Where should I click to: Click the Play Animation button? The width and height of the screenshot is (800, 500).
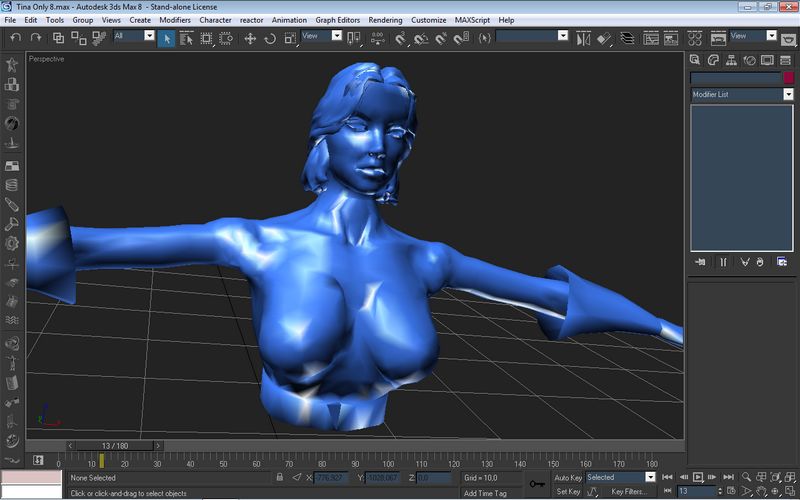coord(699,477)
